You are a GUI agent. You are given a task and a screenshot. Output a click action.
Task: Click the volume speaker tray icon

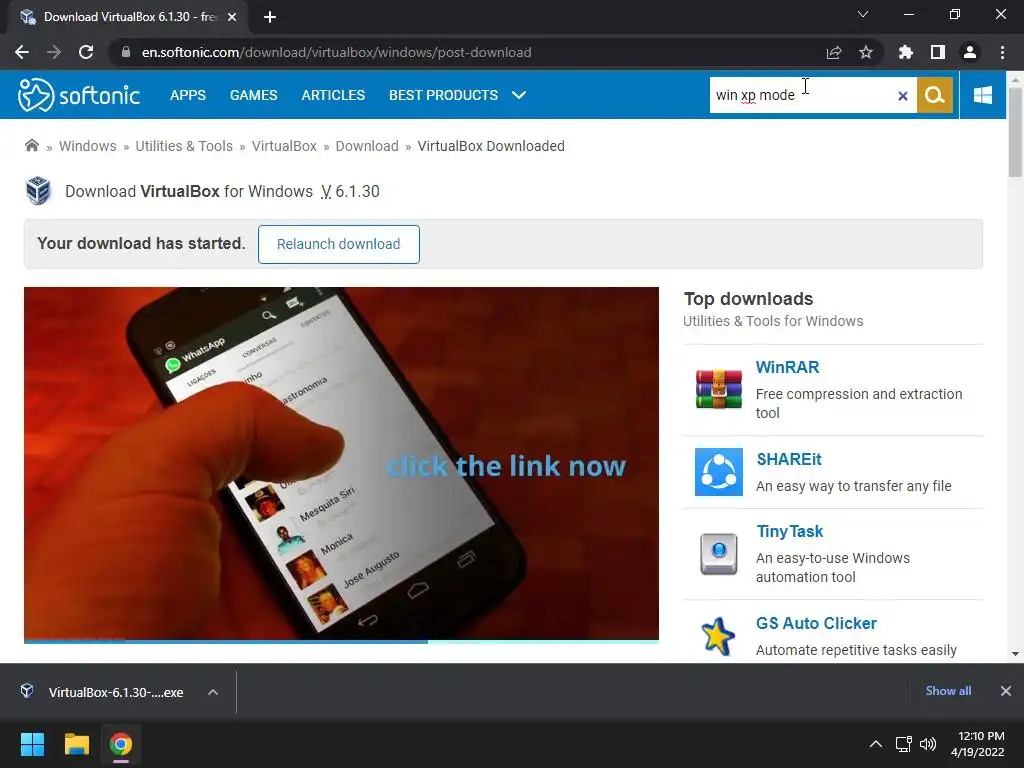click(928, 744)
